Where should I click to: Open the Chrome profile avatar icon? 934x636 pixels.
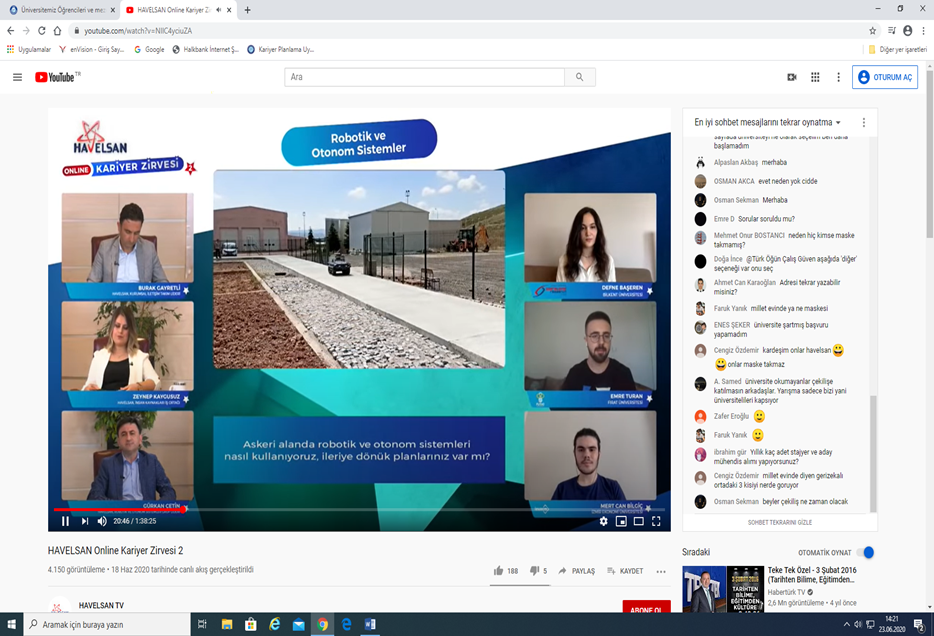[x=907, y=30]
